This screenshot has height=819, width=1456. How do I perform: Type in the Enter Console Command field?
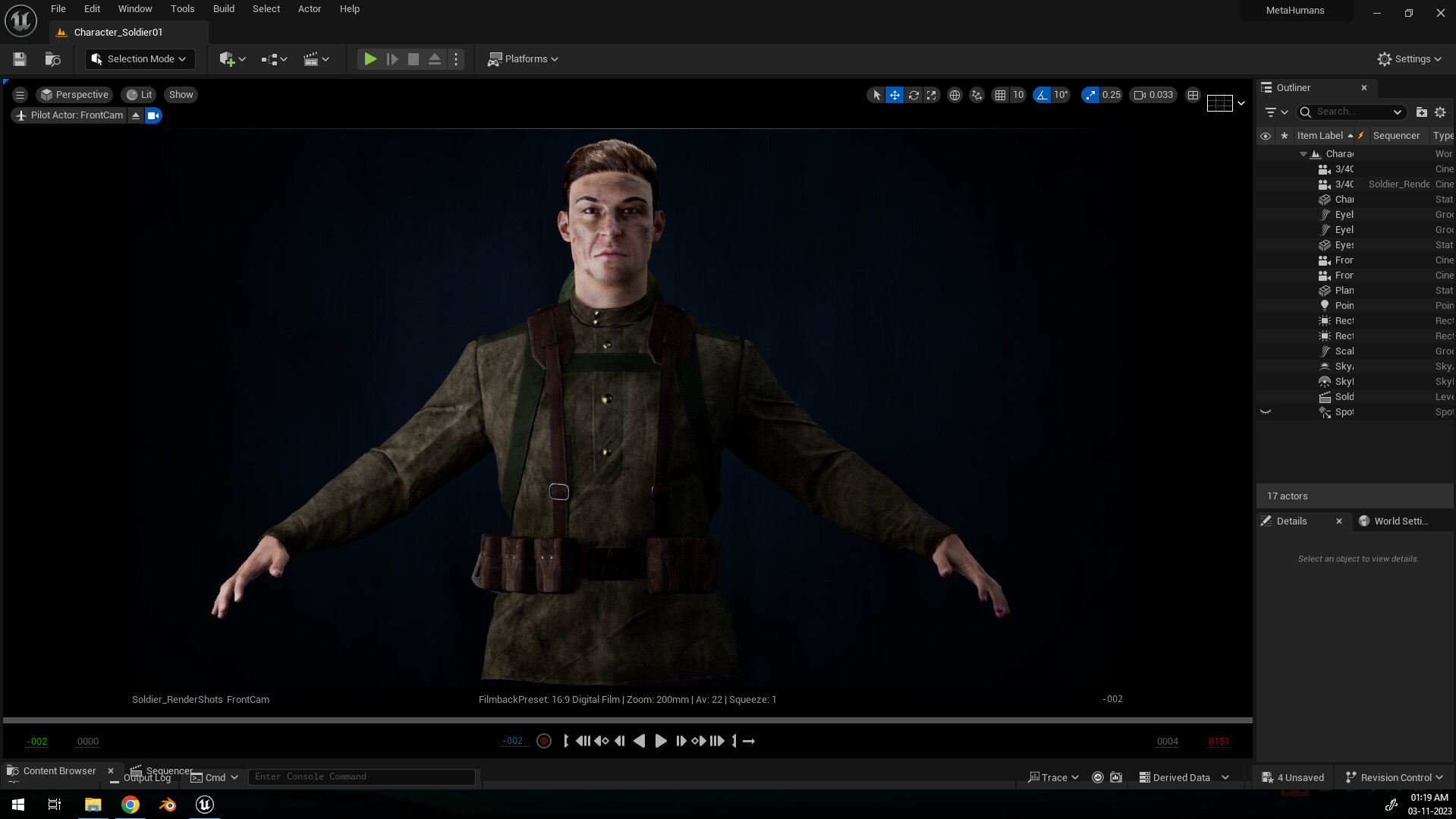point(362,776)
